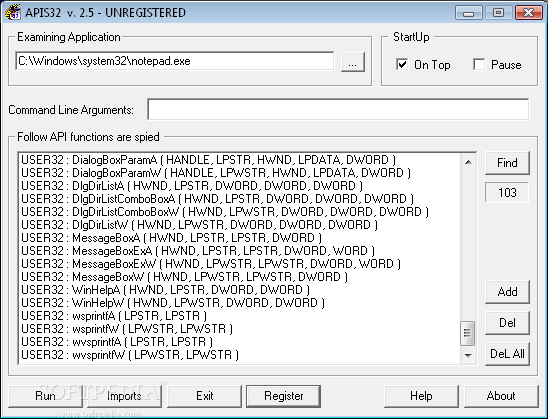Minimize the APIS32 window

469,13
